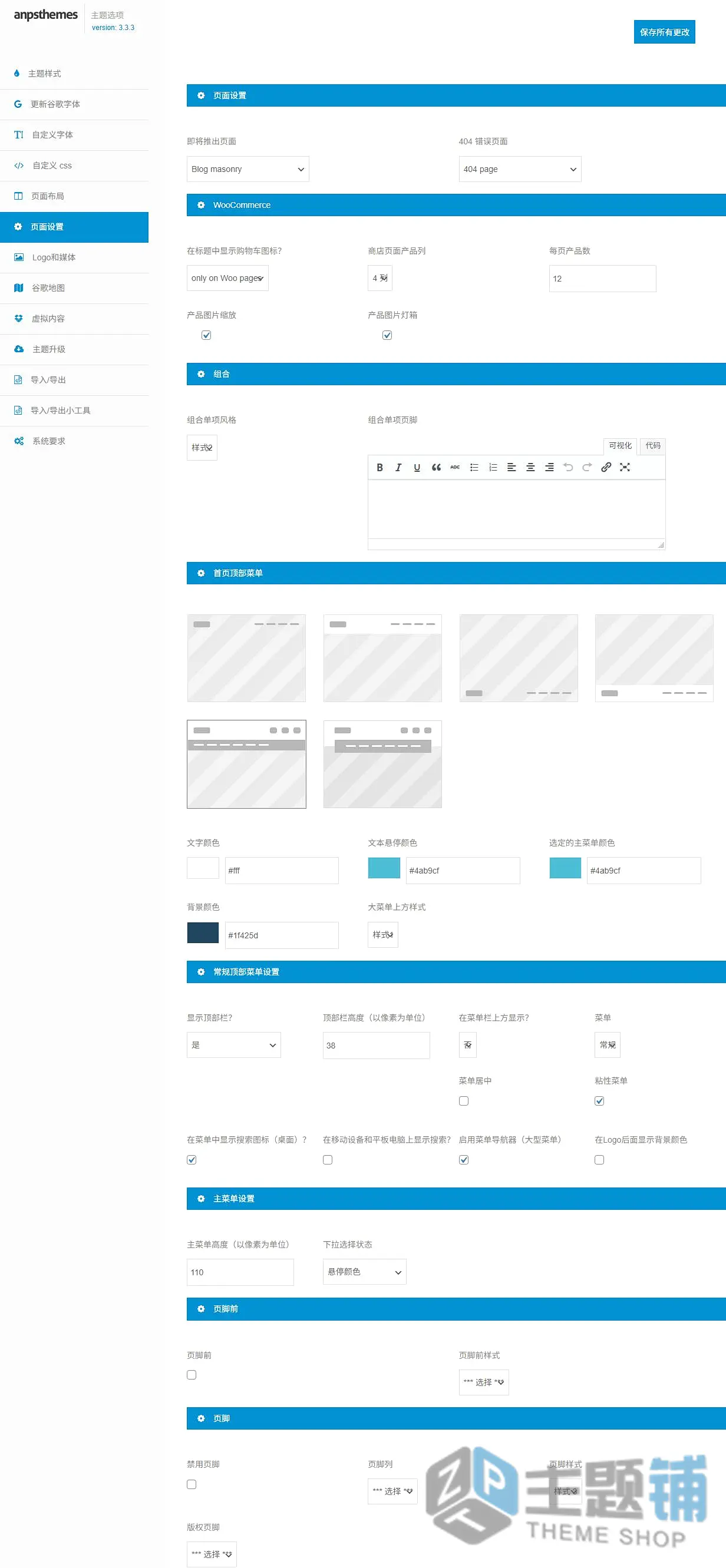Click the Bold icon in editor toolbar
Screen dimensions: 726x1568
(379, 468)
